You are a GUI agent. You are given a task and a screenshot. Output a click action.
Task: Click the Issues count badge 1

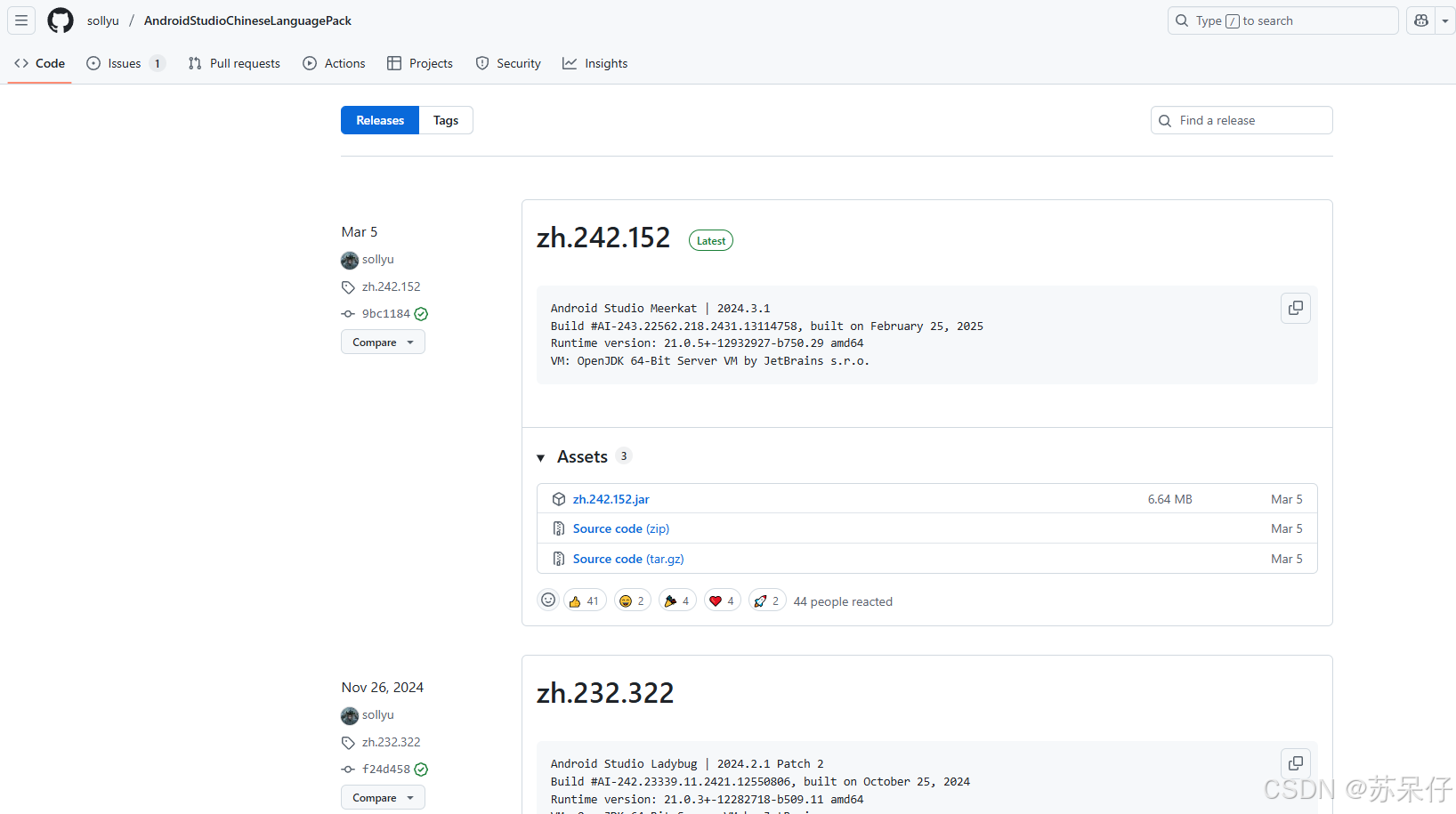[x=158, y=63]
